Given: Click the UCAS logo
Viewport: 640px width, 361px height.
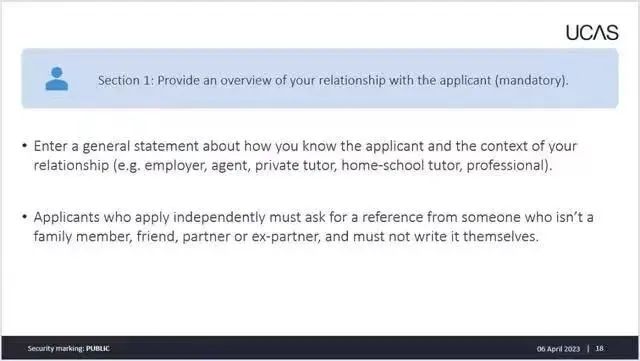Looking at the screenshot, I should pyautogui.click(x=592, y=32).
